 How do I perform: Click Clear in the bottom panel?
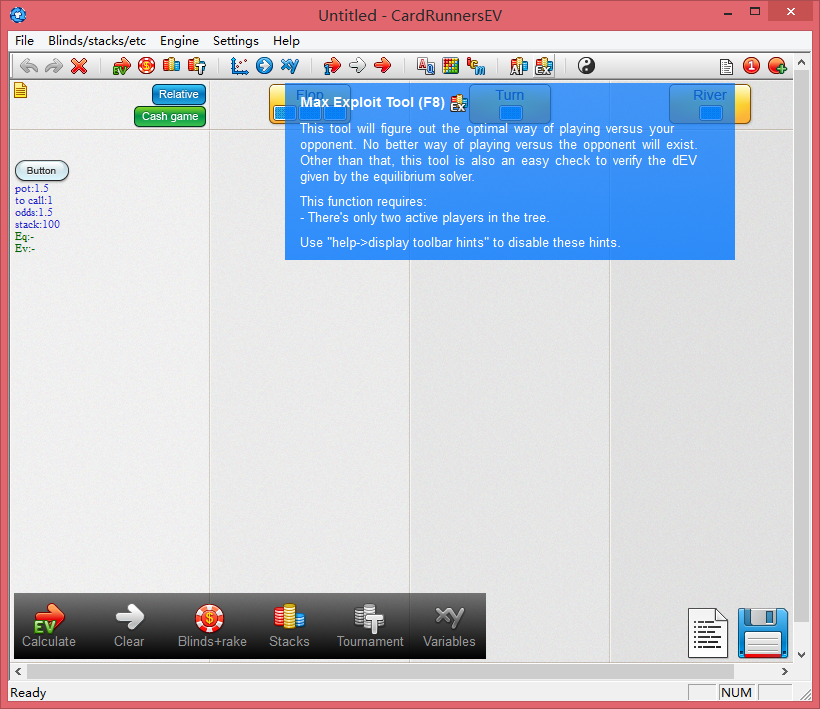coord(129,626)
